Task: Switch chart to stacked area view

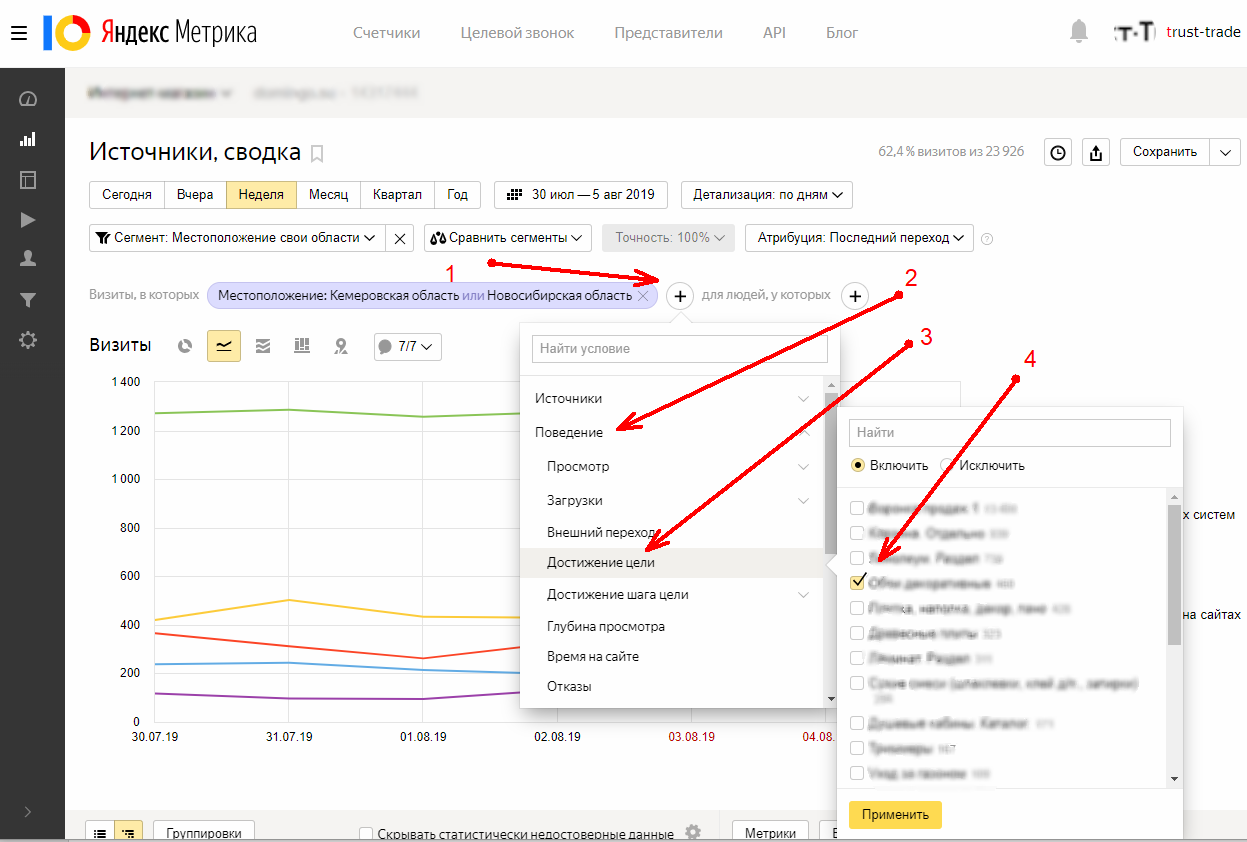Action: [x=263, y=346]
